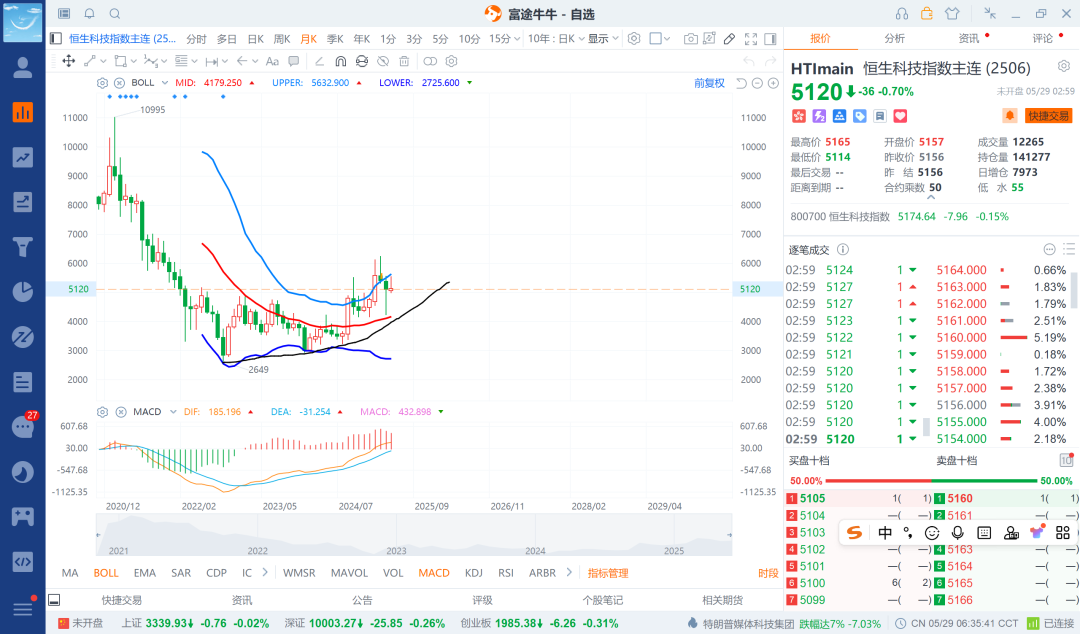Switch to the 分析 tab
The width and height of the screenshot is (1080, 634).
895,39
